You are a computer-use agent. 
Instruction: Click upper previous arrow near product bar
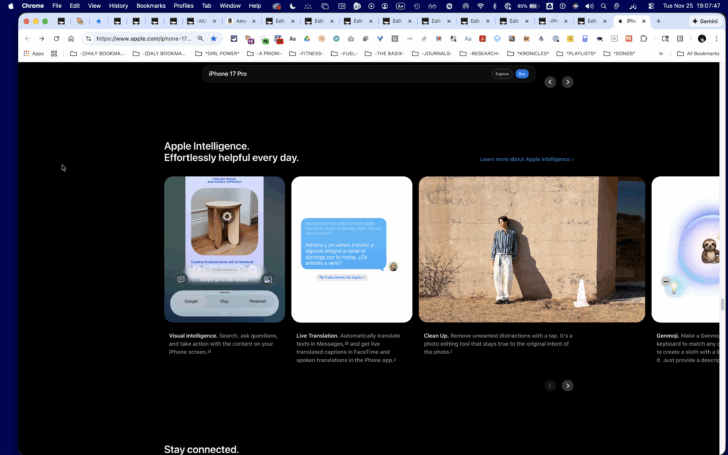550,82
